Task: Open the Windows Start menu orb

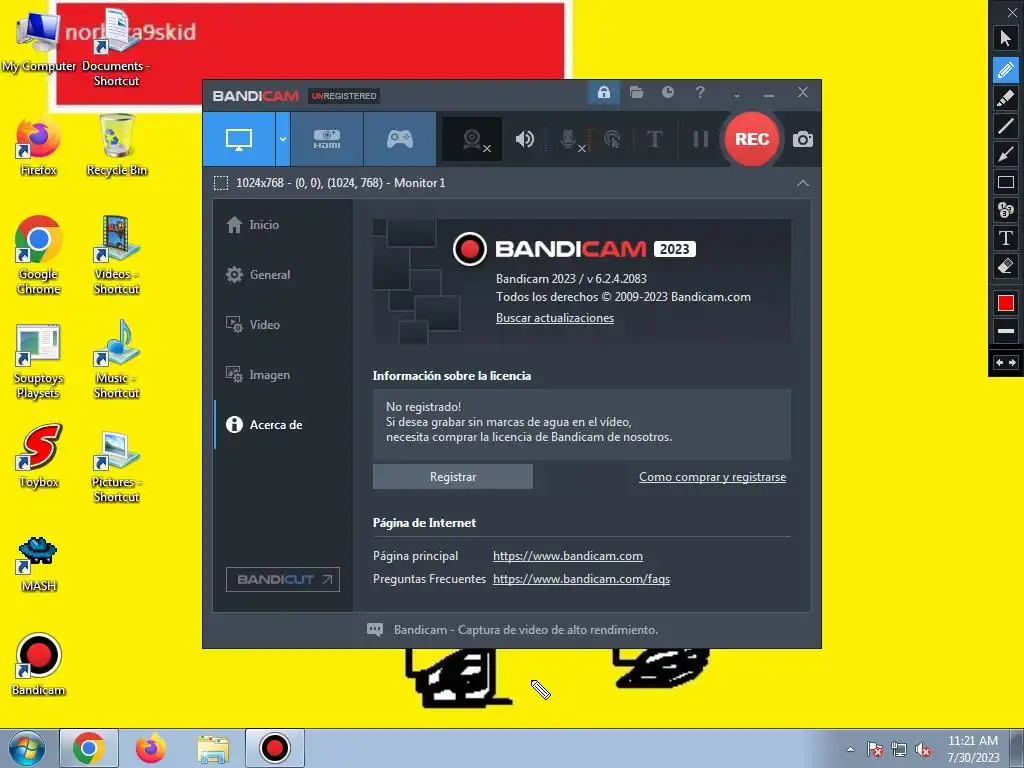Action: point(27,748)
